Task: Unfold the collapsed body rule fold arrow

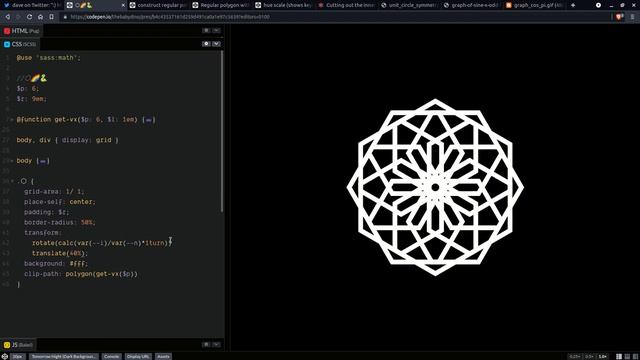Action: (11, 161)
